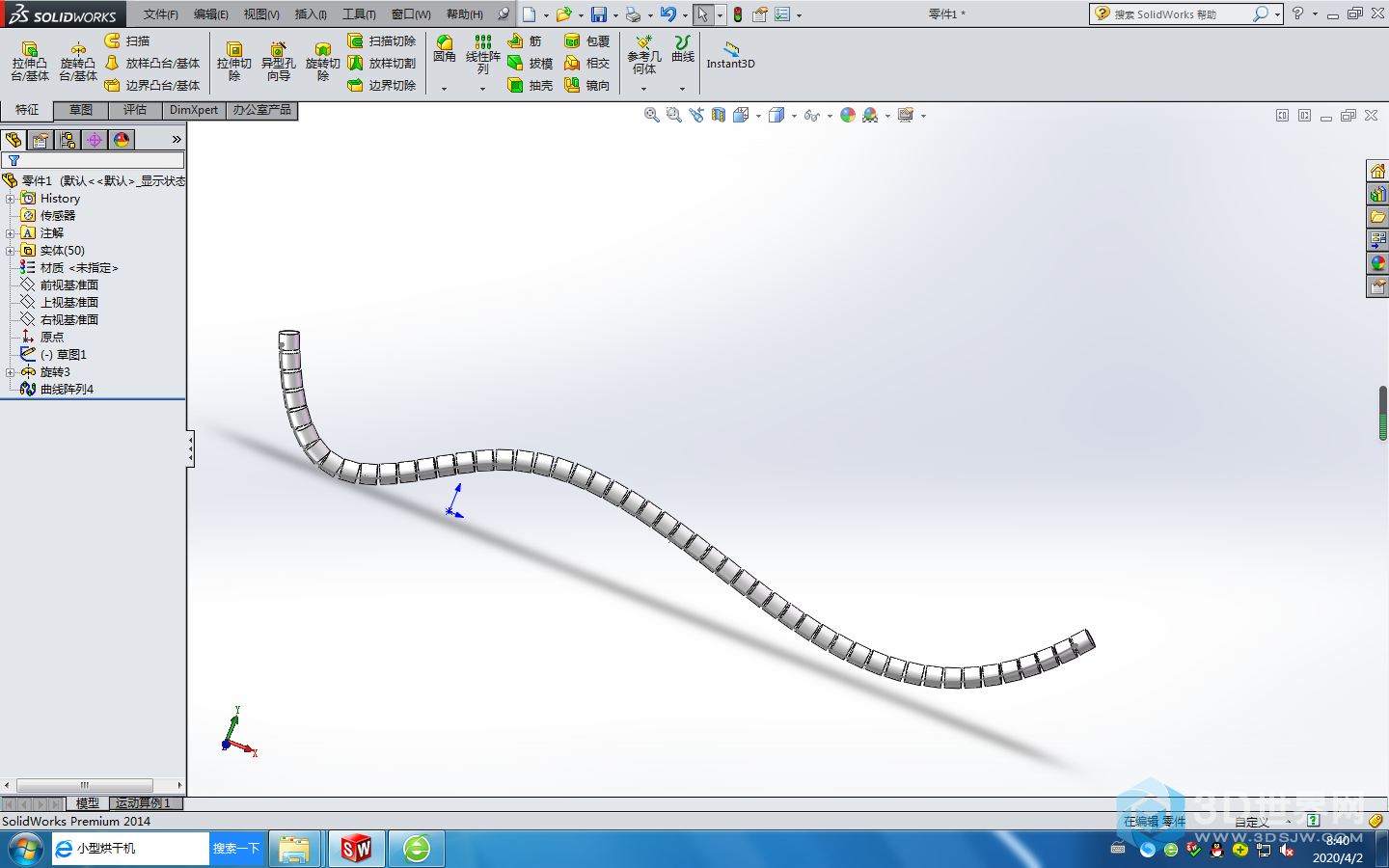Viewport: 1389px width, 868px height.
Task: Expand the History tree node
Action: point(11,199)
